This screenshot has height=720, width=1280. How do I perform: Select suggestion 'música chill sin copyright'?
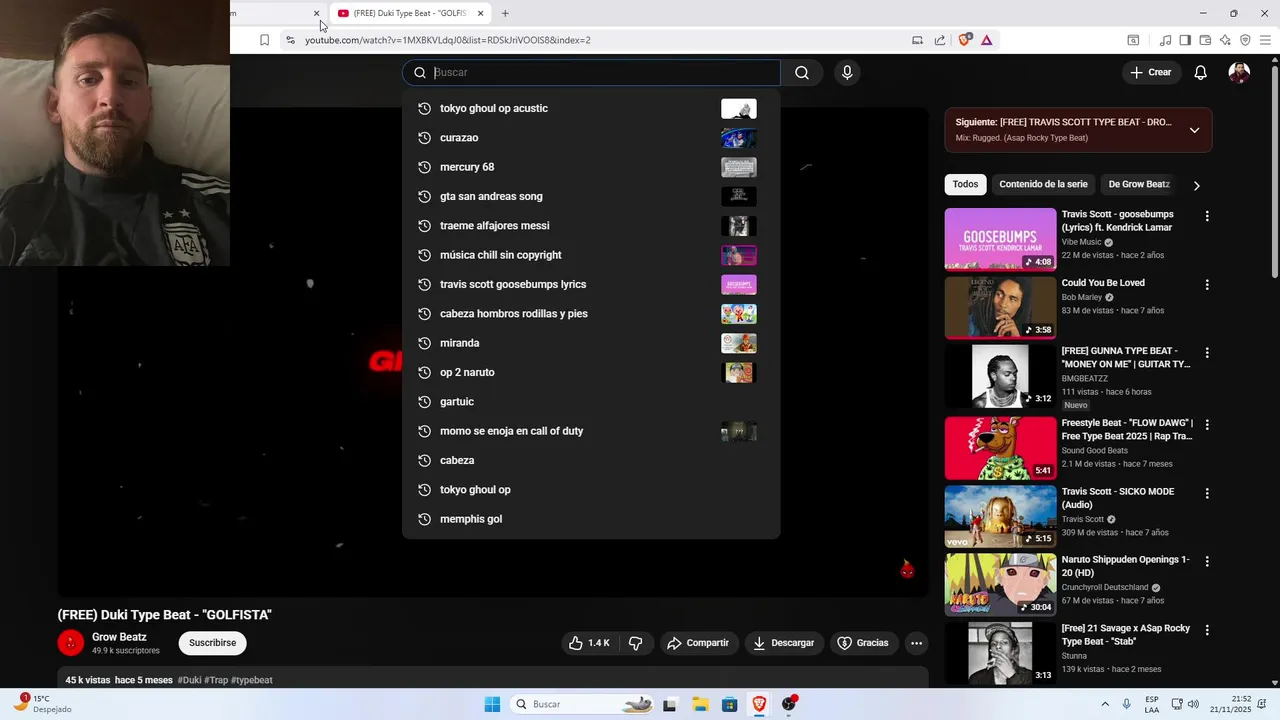click(x=590, y=255)
